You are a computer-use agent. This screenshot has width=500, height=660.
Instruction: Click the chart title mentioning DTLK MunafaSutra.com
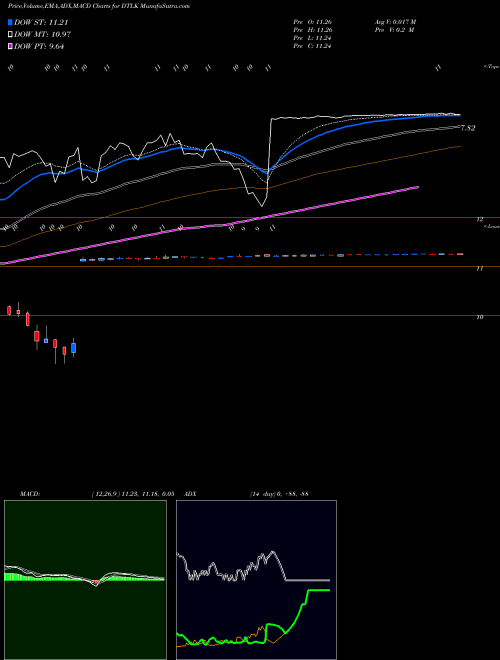click(x=98, y=6)
